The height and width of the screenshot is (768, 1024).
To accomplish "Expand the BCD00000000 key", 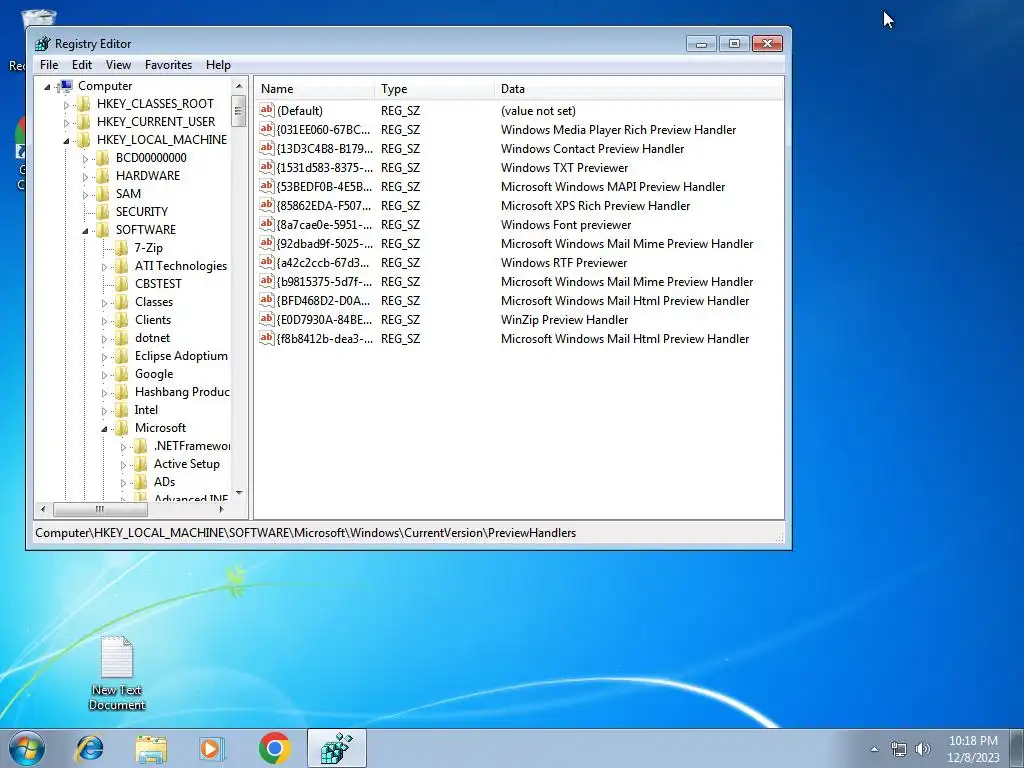I will (85, 159).
